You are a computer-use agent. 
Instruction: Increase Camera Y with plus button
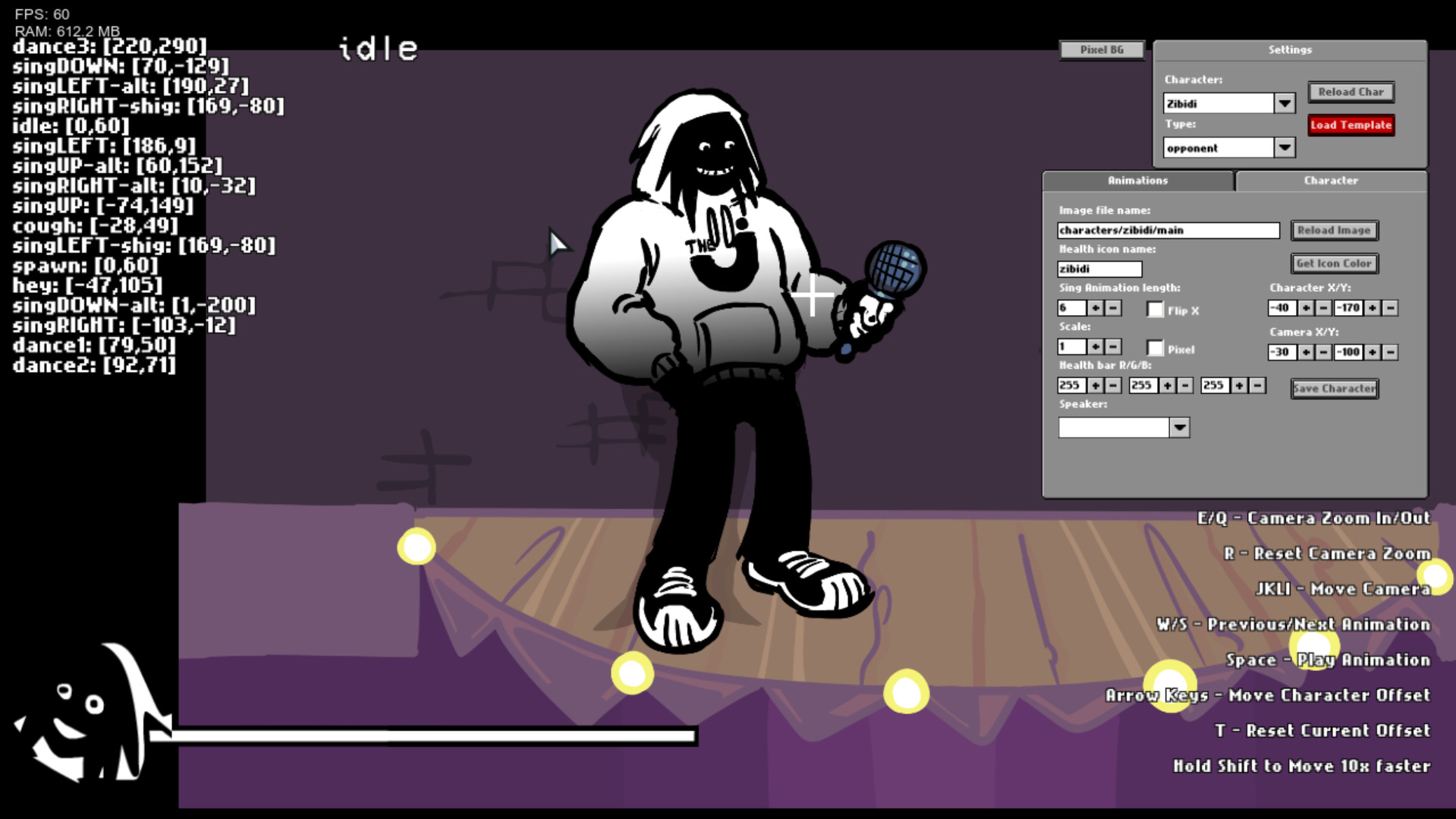1372,351
